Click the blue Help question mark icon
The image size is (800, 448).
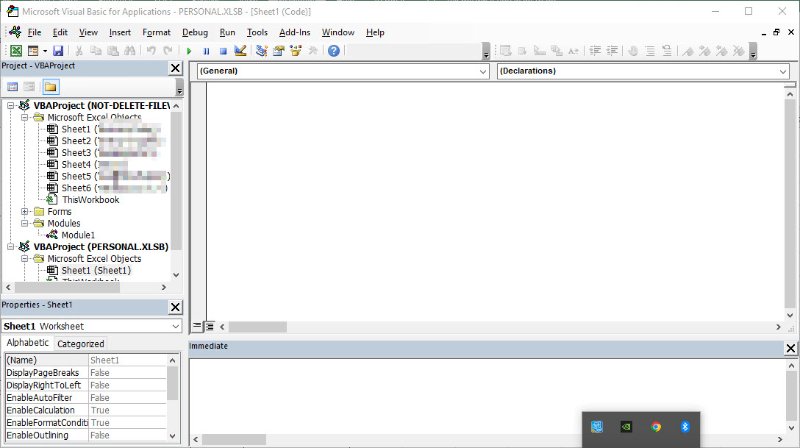point(334,51)
